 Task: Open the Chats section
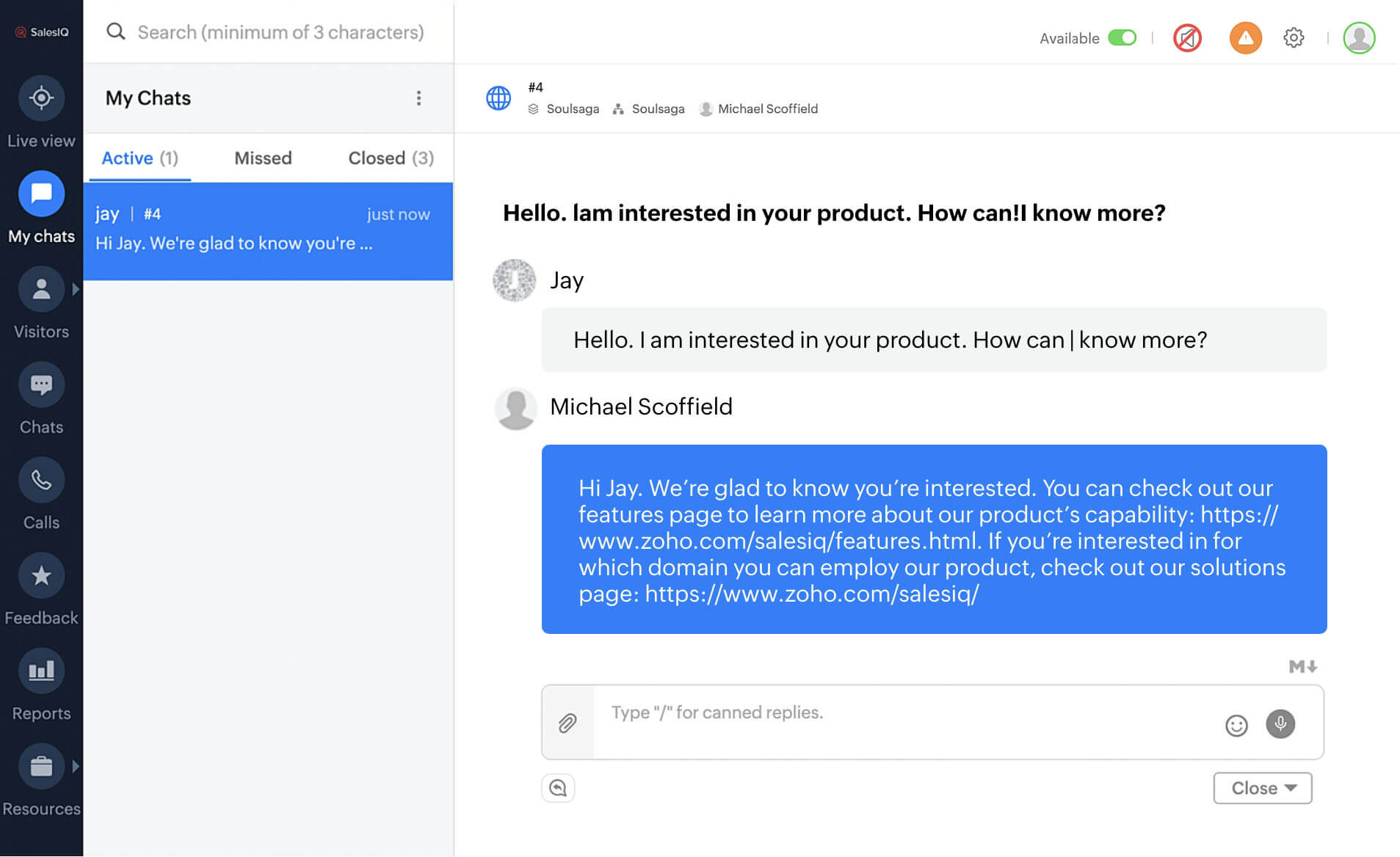tap(41, 384)
